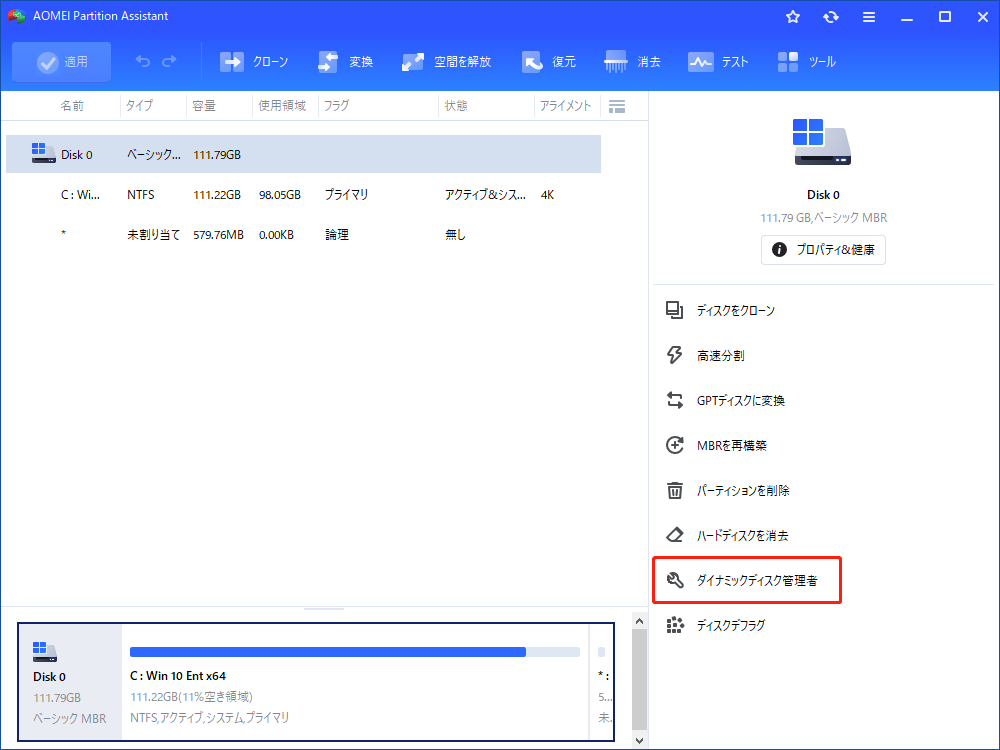
Task: Choose MBRを再構築 option
Action: click(x=717, y=445)
